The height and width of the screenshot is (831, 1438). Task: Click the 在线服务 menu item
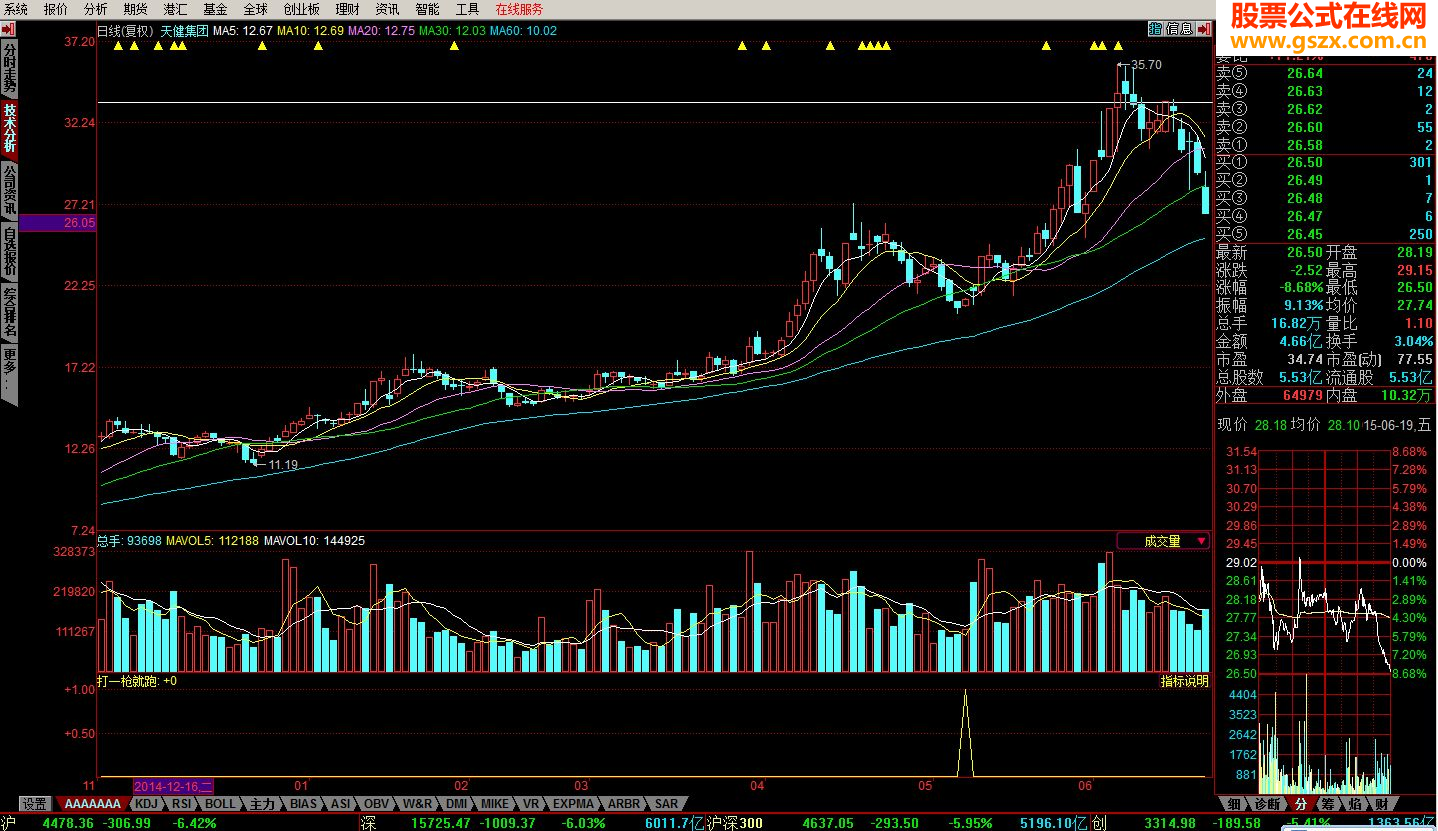[520, 9]
